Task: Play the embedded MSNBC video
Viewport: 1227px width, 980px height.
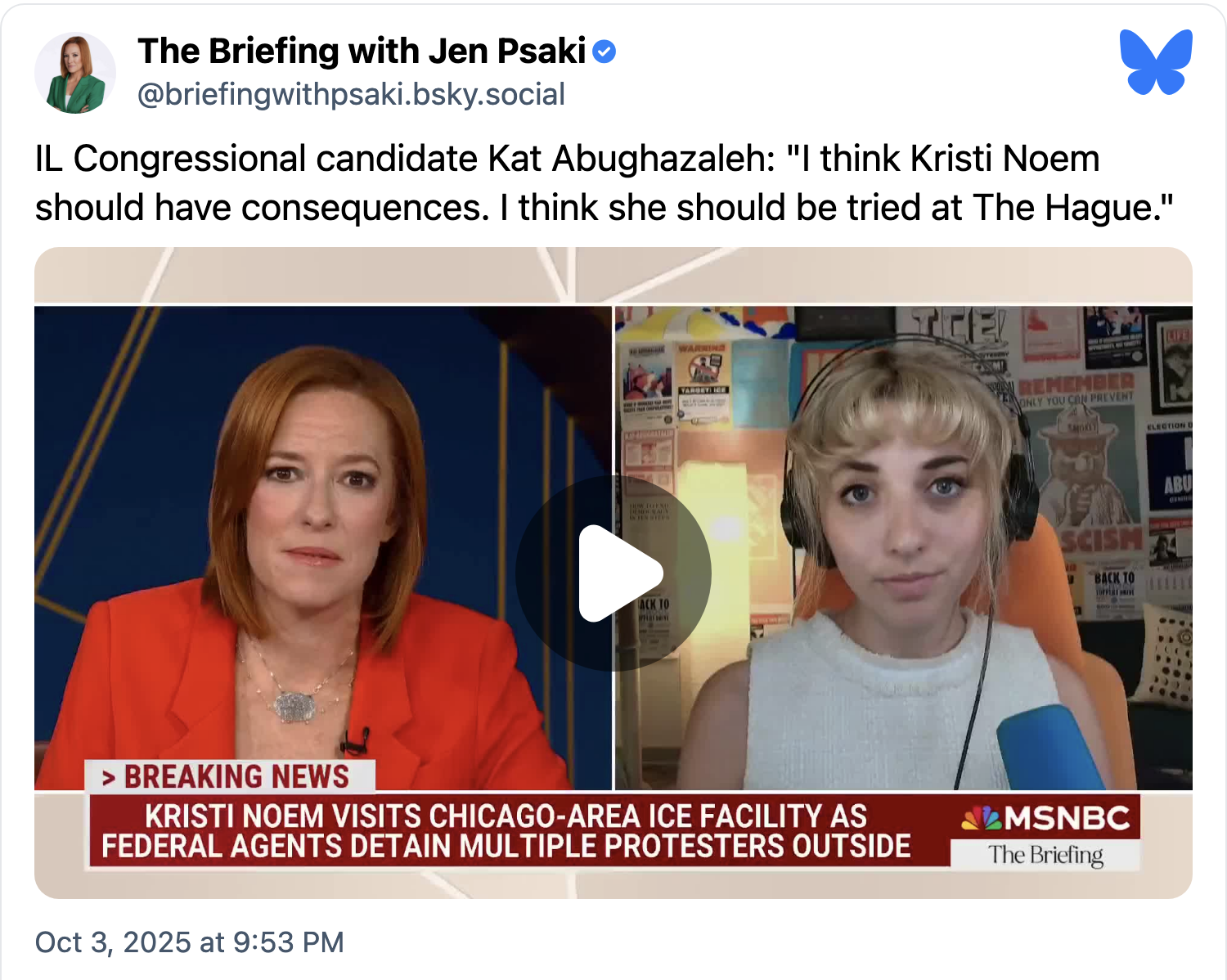Action: click(x=613, y=573)
